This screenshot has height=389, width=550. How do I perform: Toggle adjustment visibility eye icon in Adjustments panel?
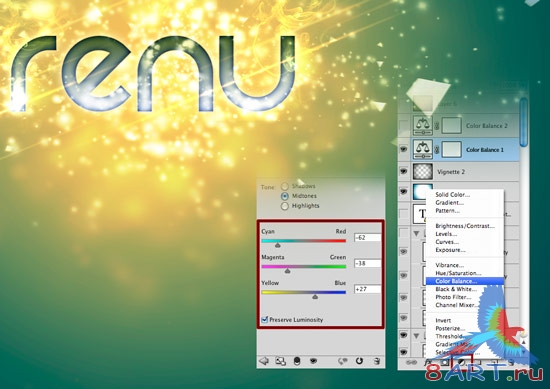pyautogui.click(x=313, y=361)
